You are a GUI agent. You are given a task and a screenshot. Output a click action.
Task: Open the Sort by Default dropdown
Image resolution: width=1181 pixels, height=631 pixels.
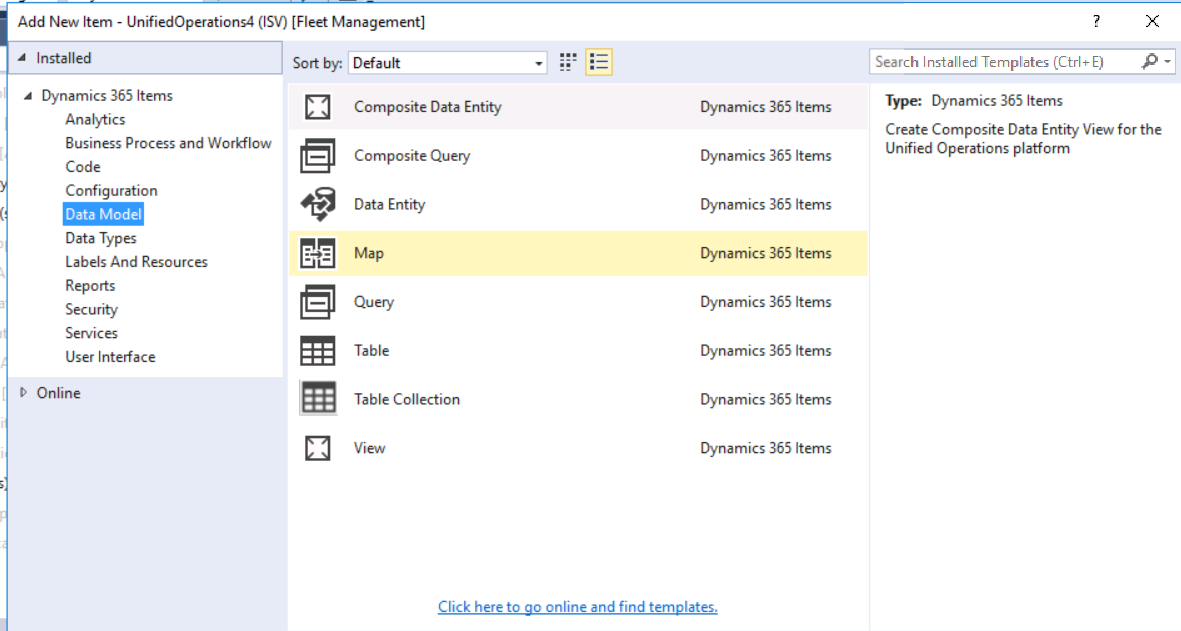(447, 62)
